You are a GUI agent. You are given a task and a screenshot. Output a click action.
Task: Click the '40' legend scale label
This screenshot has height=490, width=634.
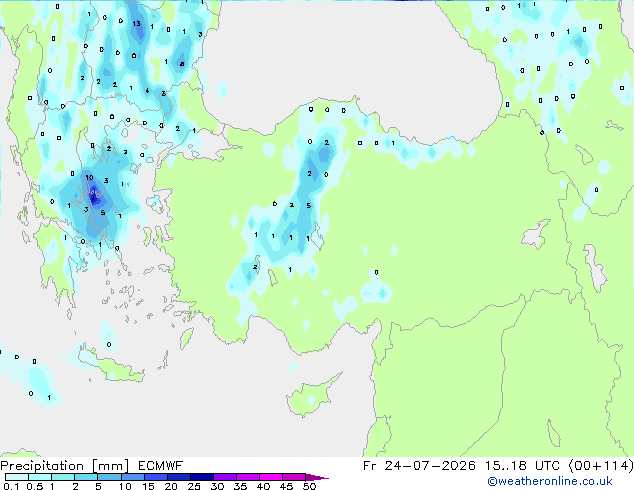click(x=263, y=486)
